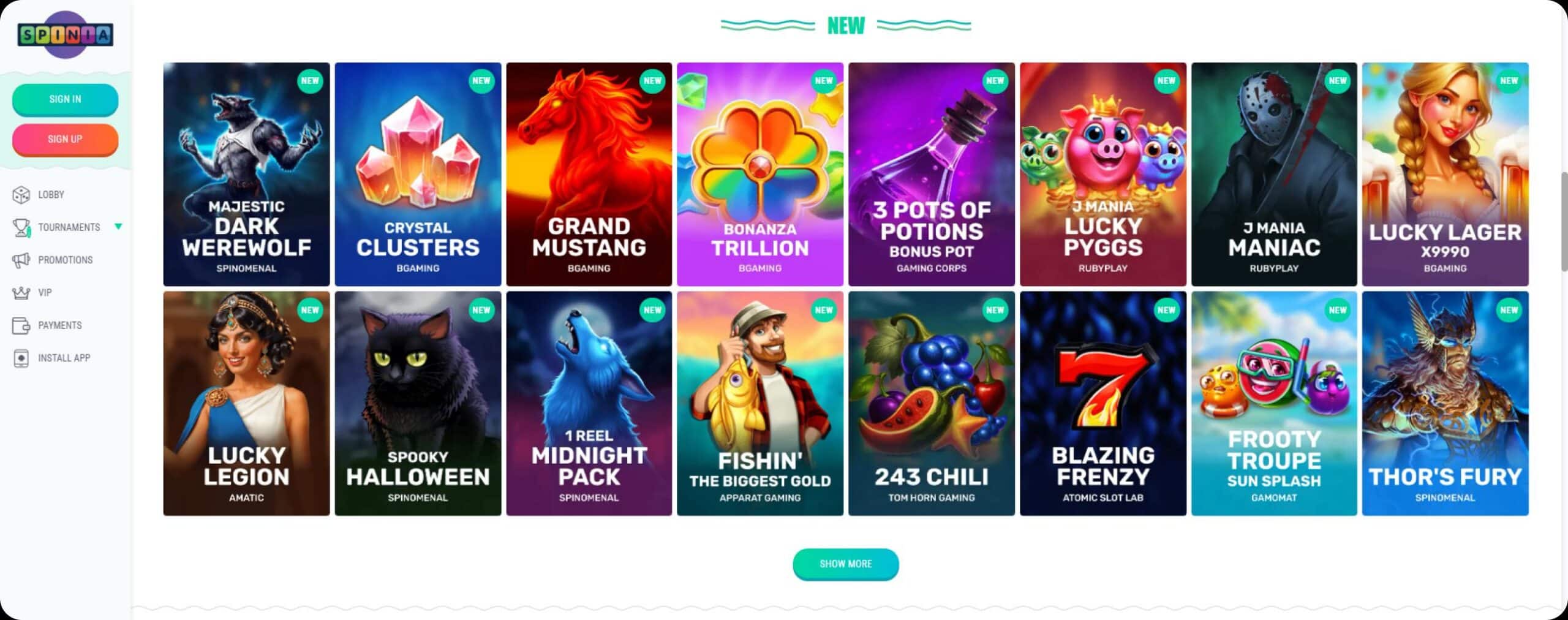Image resolution: width=1568 pixels, height=620 pixels.
Task: Click the Tournaments trophy icon
Action: click(21, 227)
